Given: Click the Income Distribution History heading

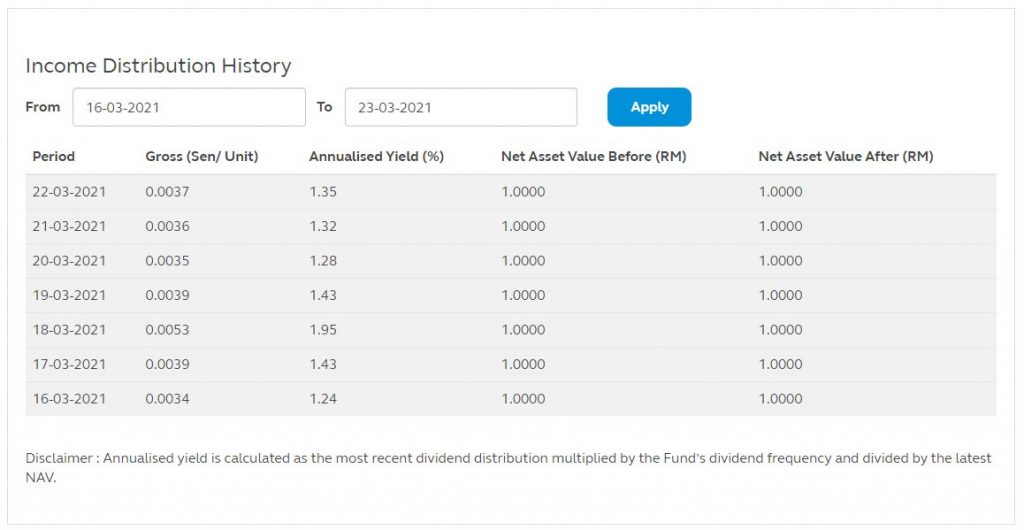Looking at the screenshot, I should click(x=158, y=66).
